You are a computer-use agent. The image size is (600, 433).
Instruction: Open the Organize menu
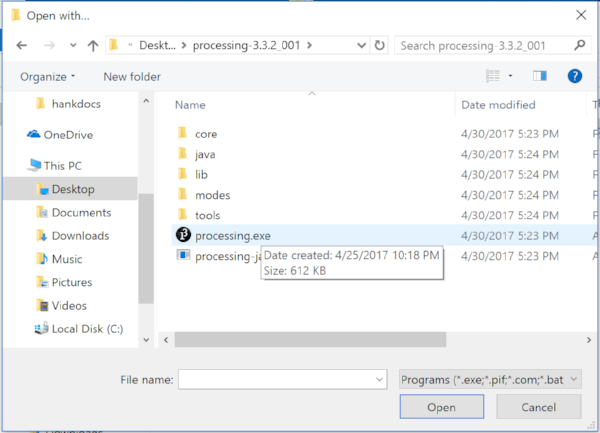point(47,77)
